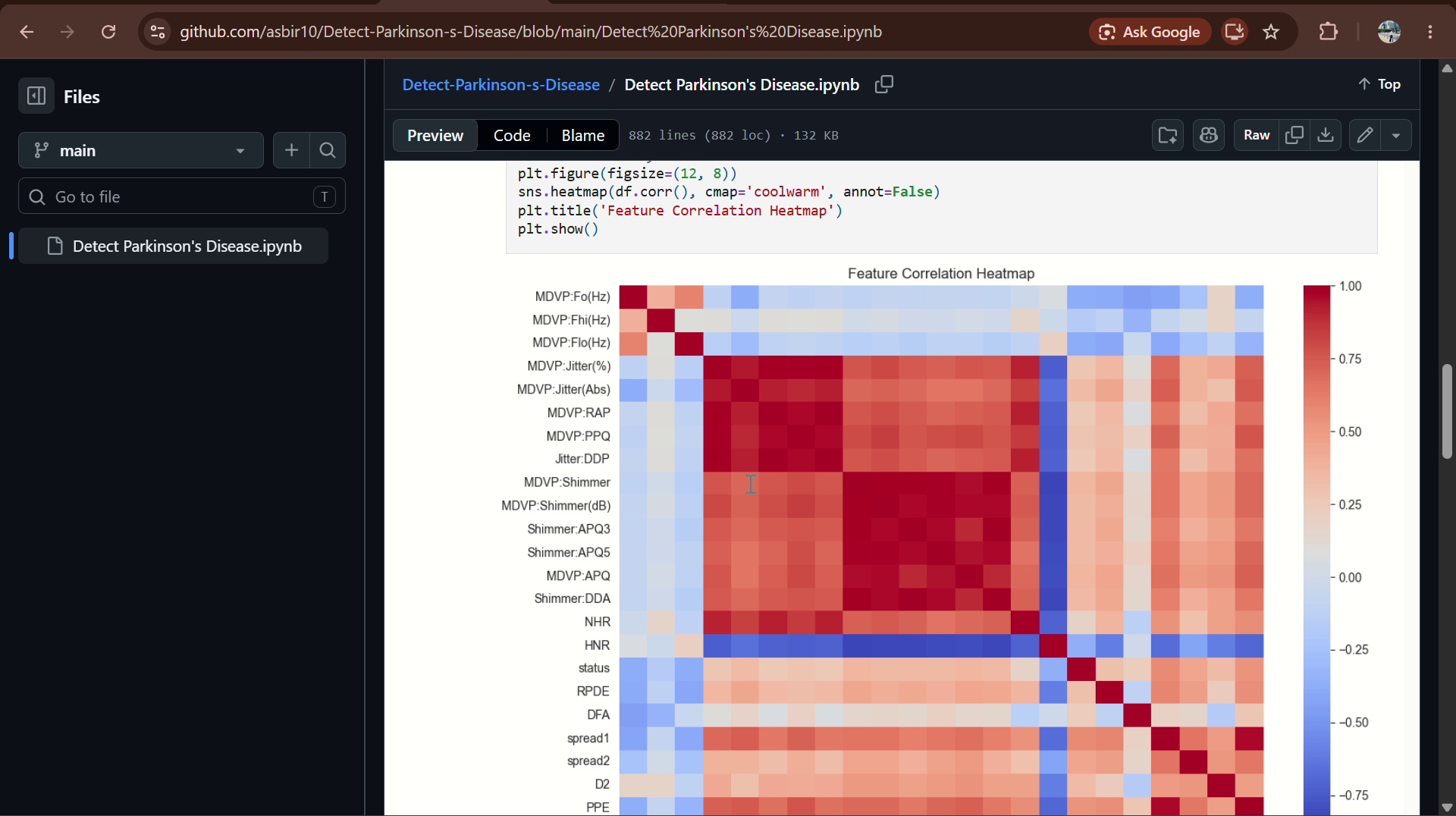This screenshot has width=1456, height=816.
Task: Open the Chrome profile avatar
Action: click(x=1389, y=32)
